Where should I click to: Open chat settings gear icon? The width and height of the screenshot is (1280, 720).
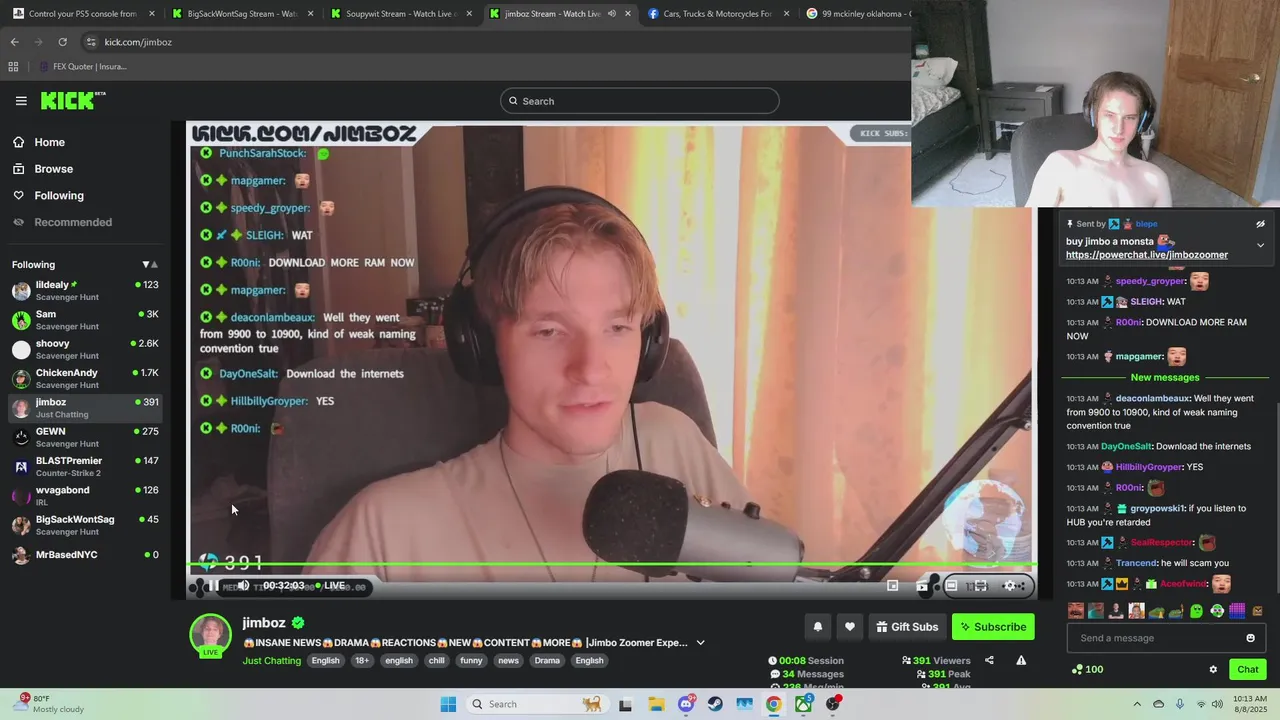pyautogui.click(x=1213, y=669)
